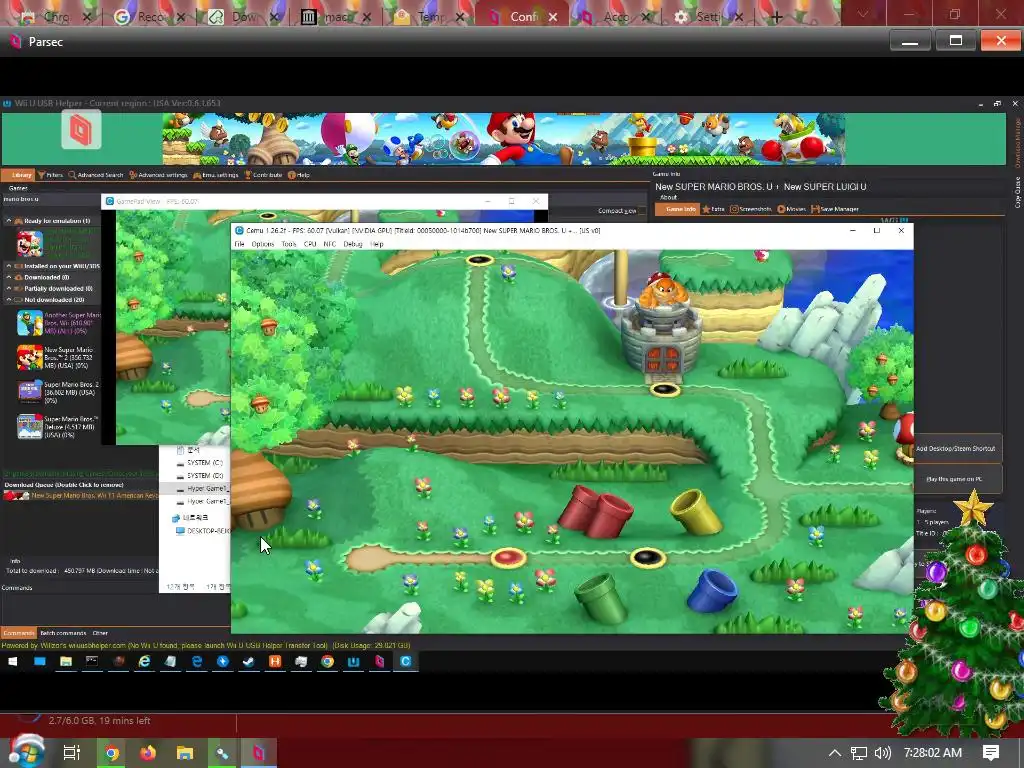
Task: Open Debug menu in Cemu
Action: coord(353,244)
